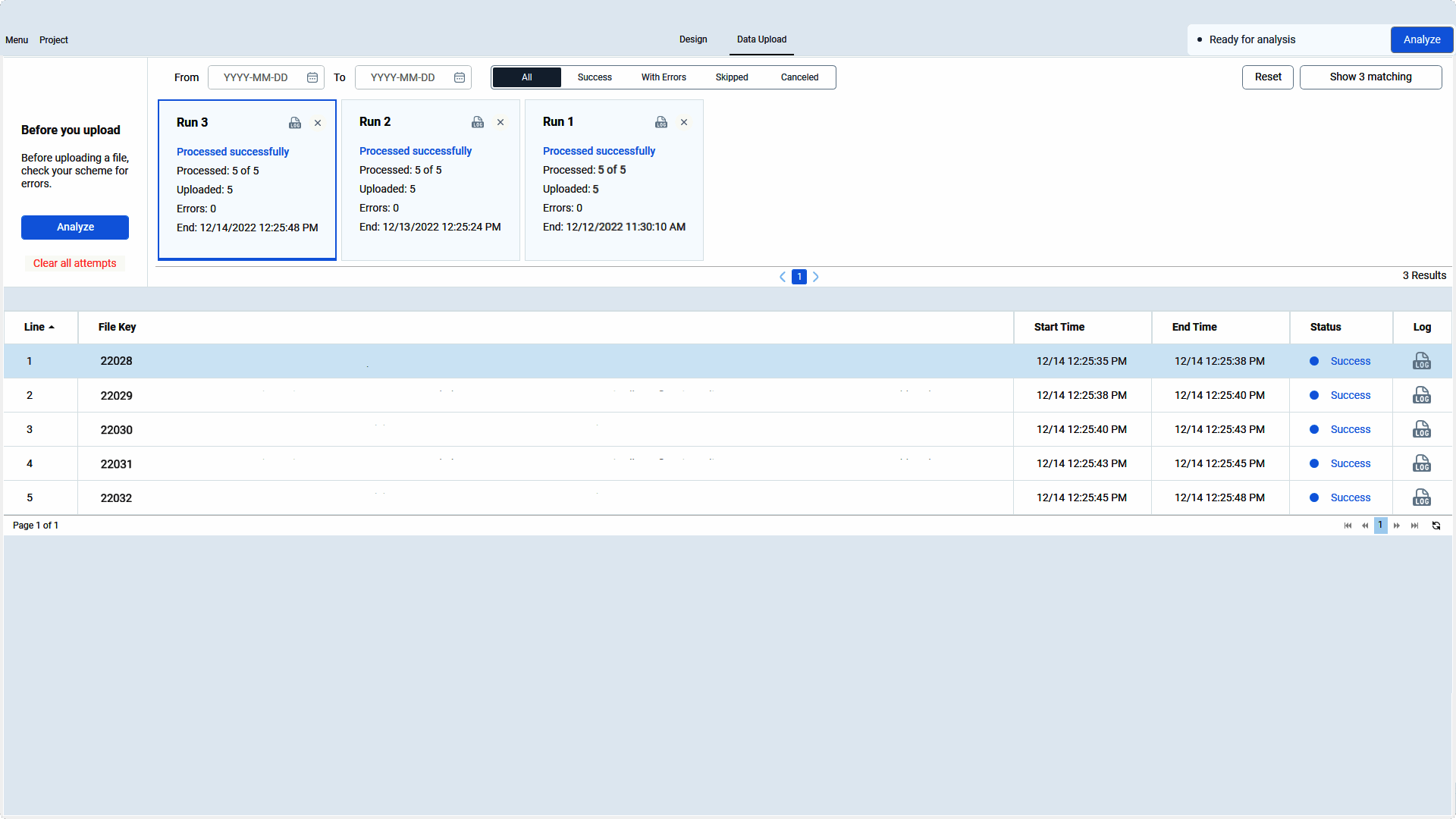Go to next page using the right chevron
Image resolution: width=1456 pixels, height=819 pixels.
pyautogui.click(x=816, y=277)
